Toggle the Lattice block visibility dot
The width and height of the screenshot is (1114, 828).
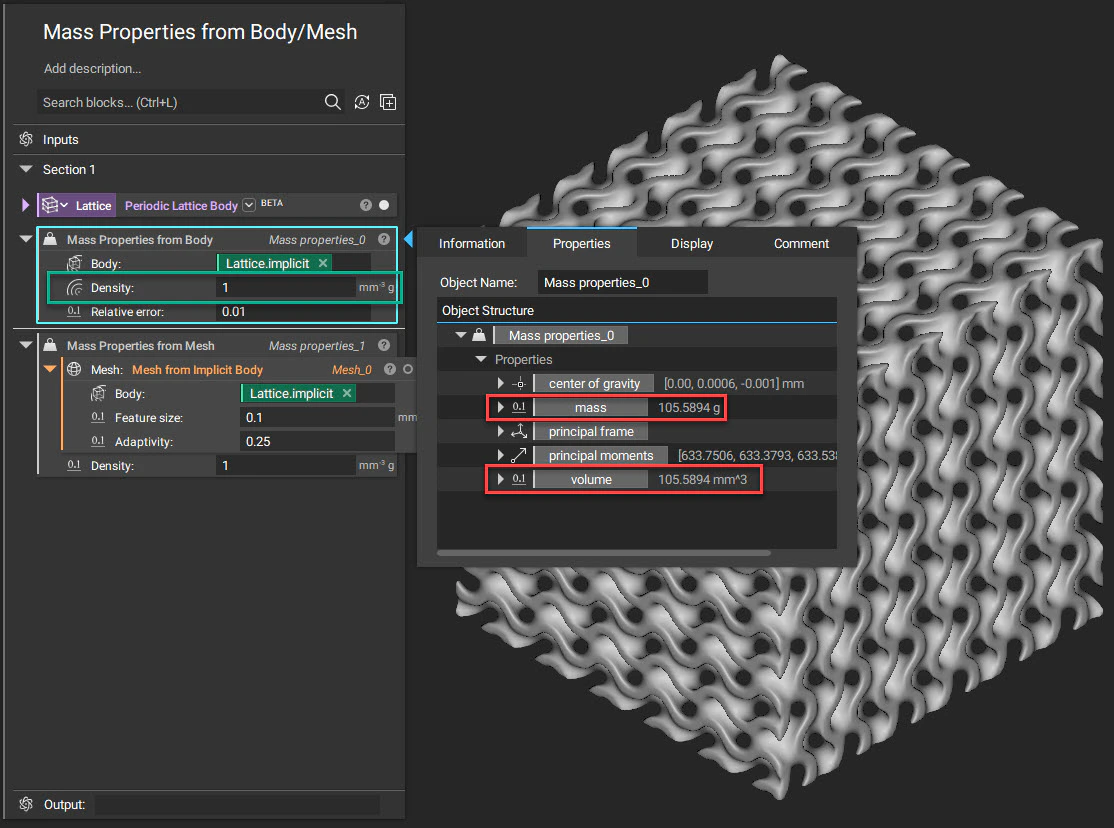coord(384,205)
